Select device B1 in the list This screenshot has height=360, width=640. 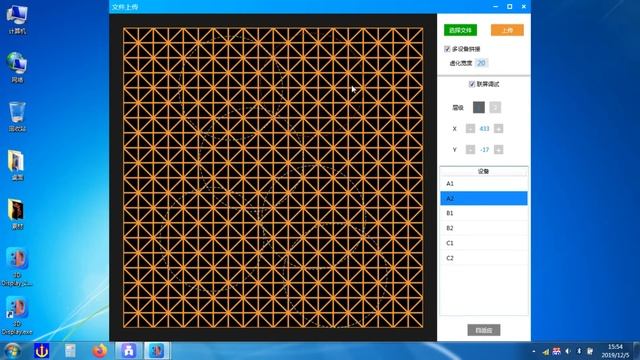(x=484, y=213)
